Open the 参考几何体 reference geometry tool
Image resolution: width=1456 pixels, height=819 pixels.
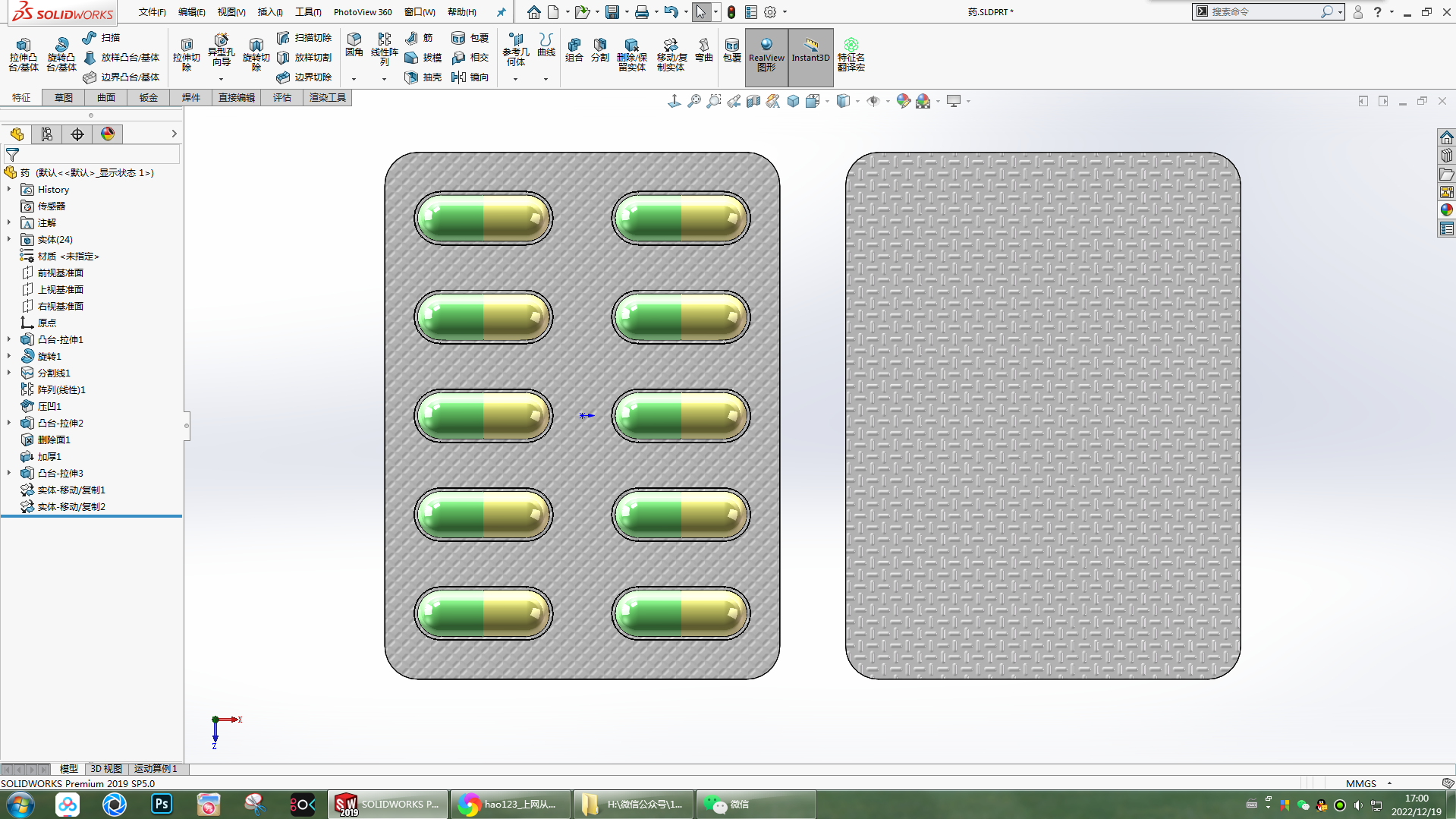tap(516, 50)
